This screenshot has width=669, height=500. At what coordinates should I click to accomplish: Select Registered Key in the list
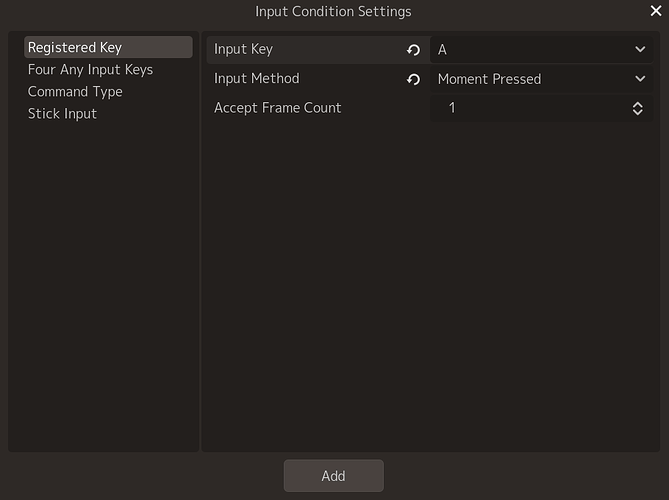[x=108, y=47]
